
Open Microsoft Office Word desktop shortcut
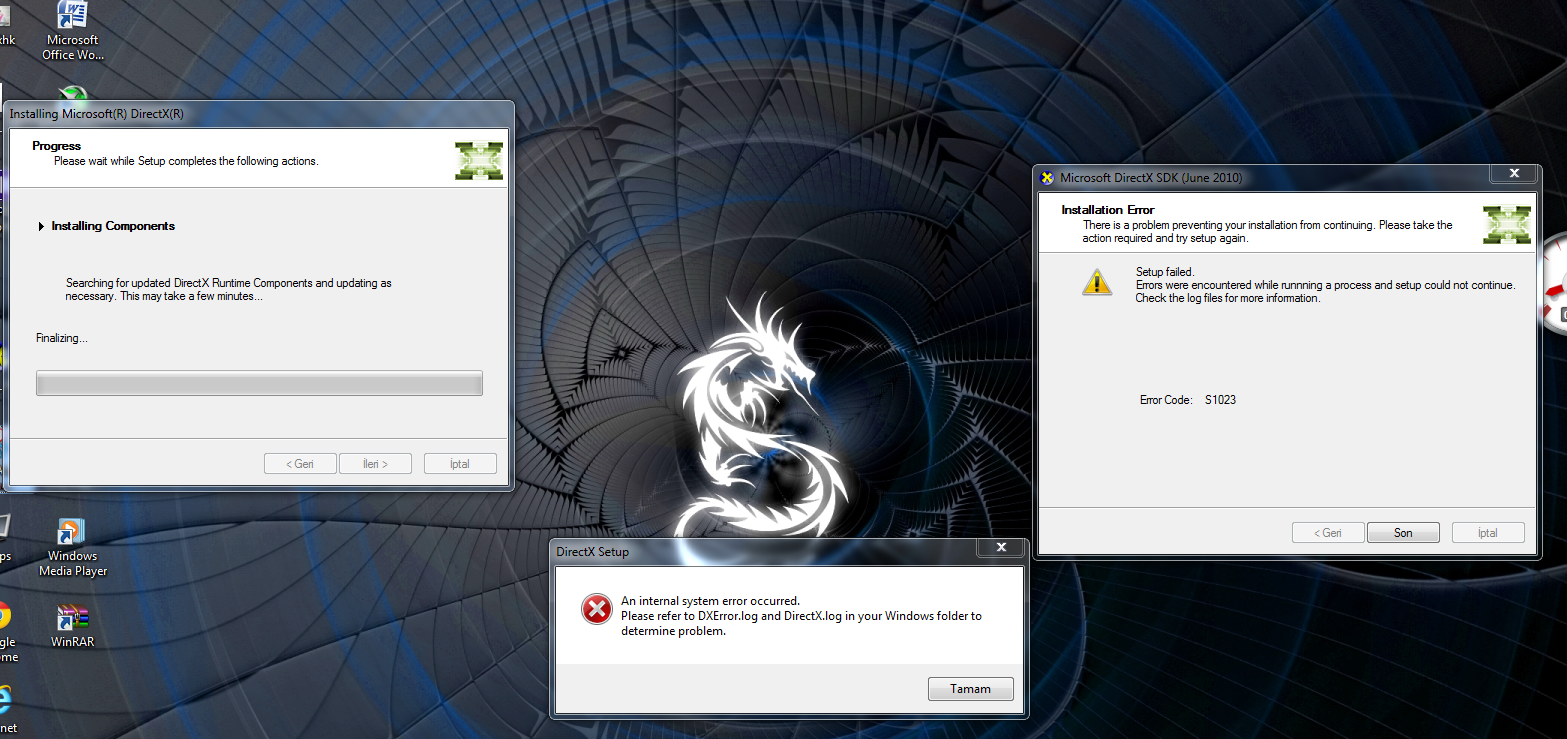point(73,30)
